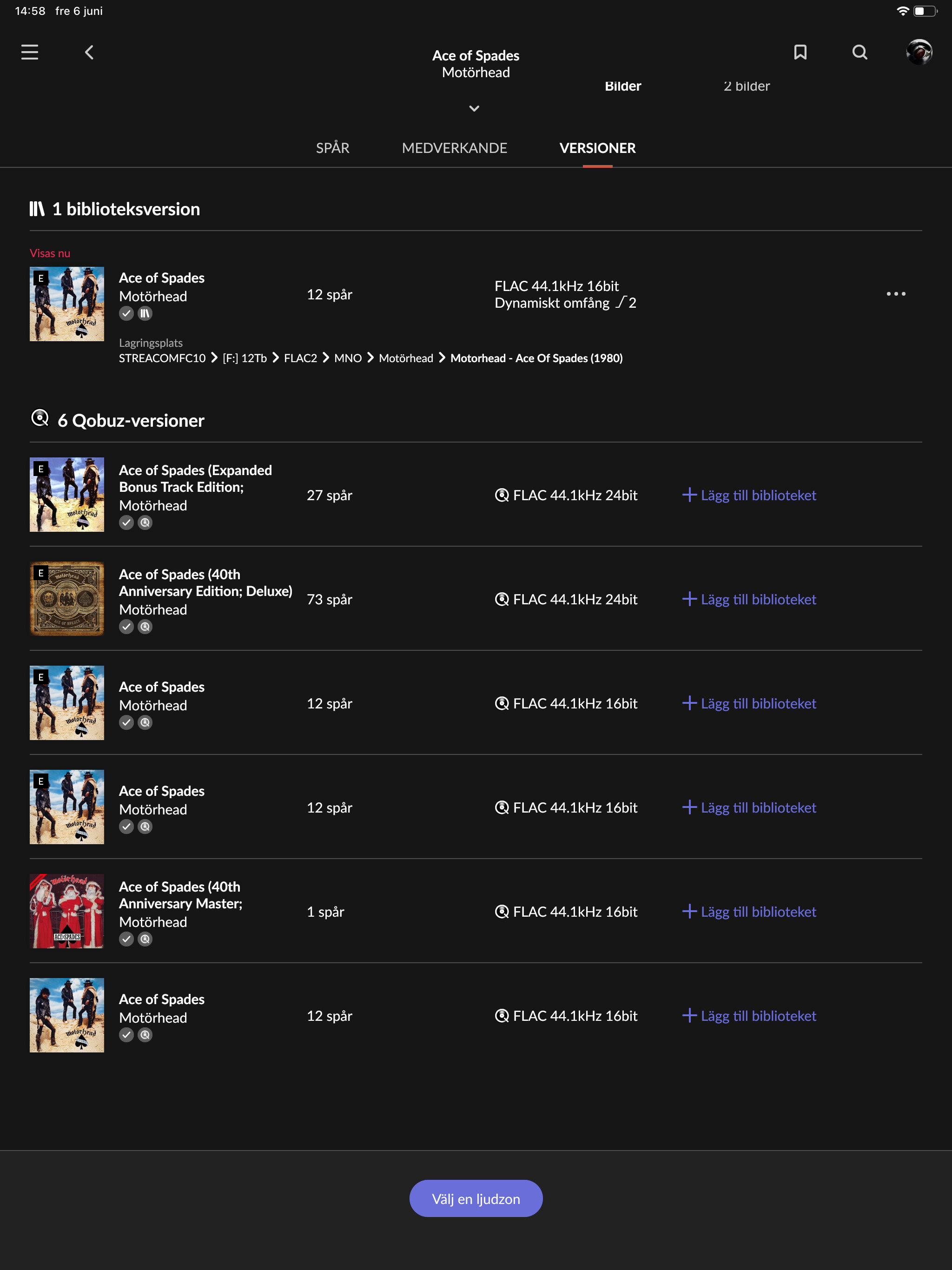Screen dimensions: 952x1270
Task: Open STREACOMFC10 in the storage path
Action: tap(162, 358)
